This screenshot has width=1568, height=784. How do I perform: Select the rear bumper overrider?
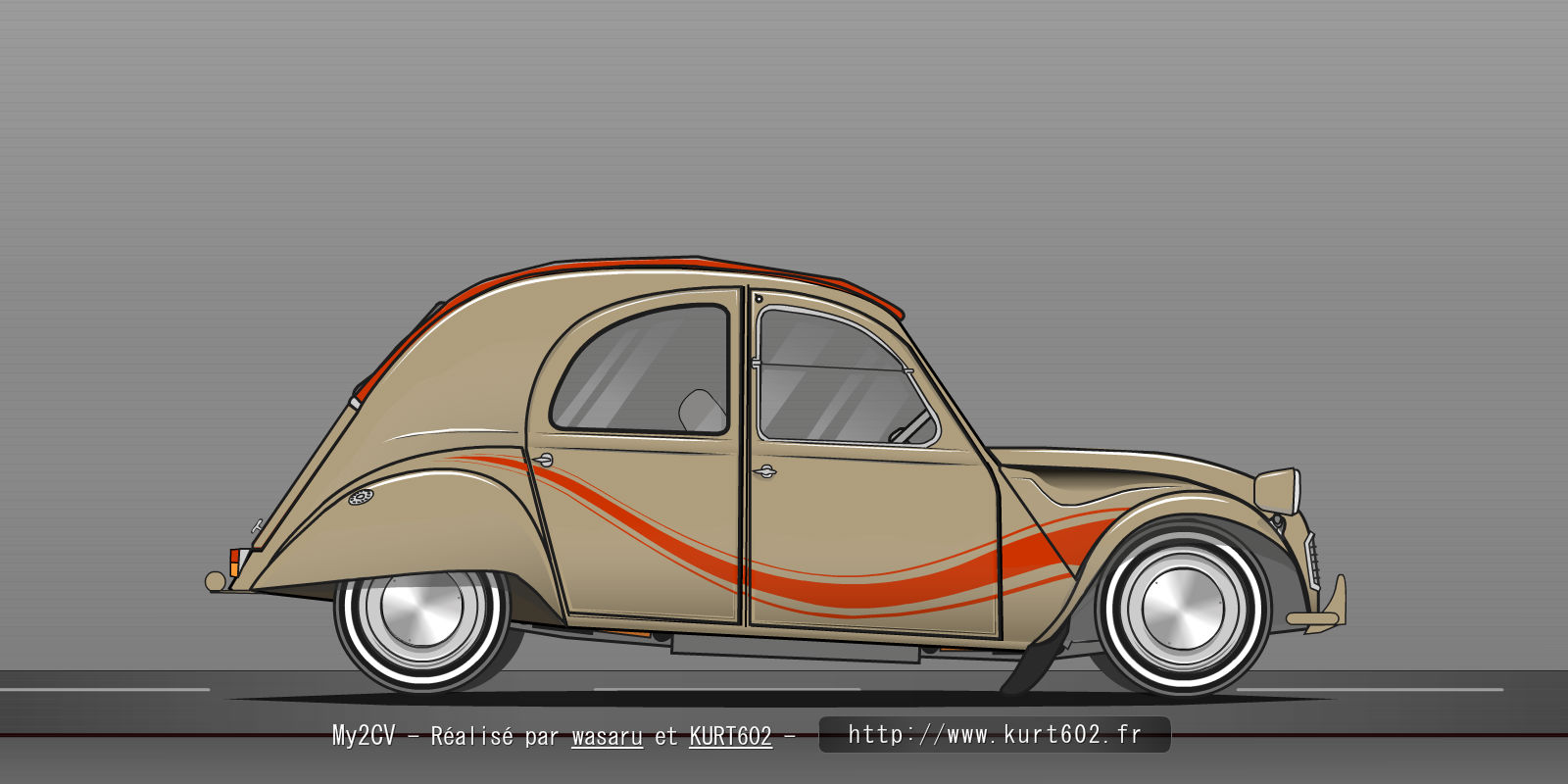215,581
